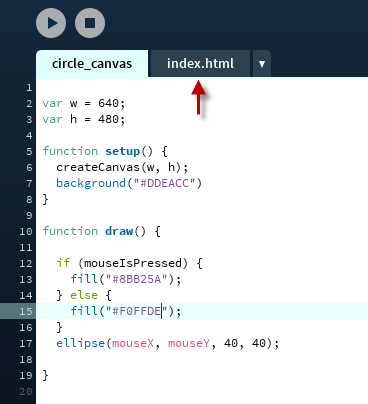Screen dimensions: 368x404
Task: Stop the running sketch
Action: (x=90, y=23)
